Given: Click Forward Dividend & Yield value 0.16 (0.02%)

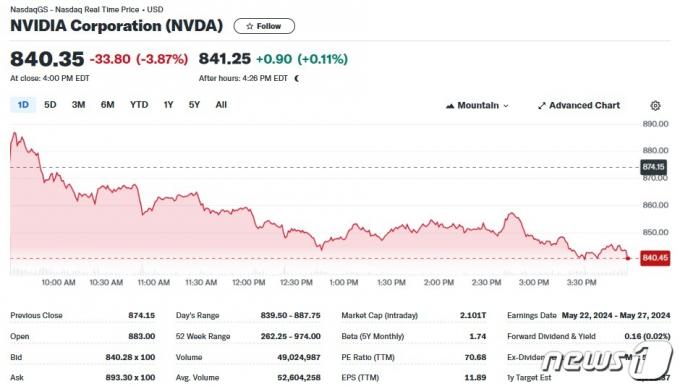Looking at the screenshot, I should (647, 336).
